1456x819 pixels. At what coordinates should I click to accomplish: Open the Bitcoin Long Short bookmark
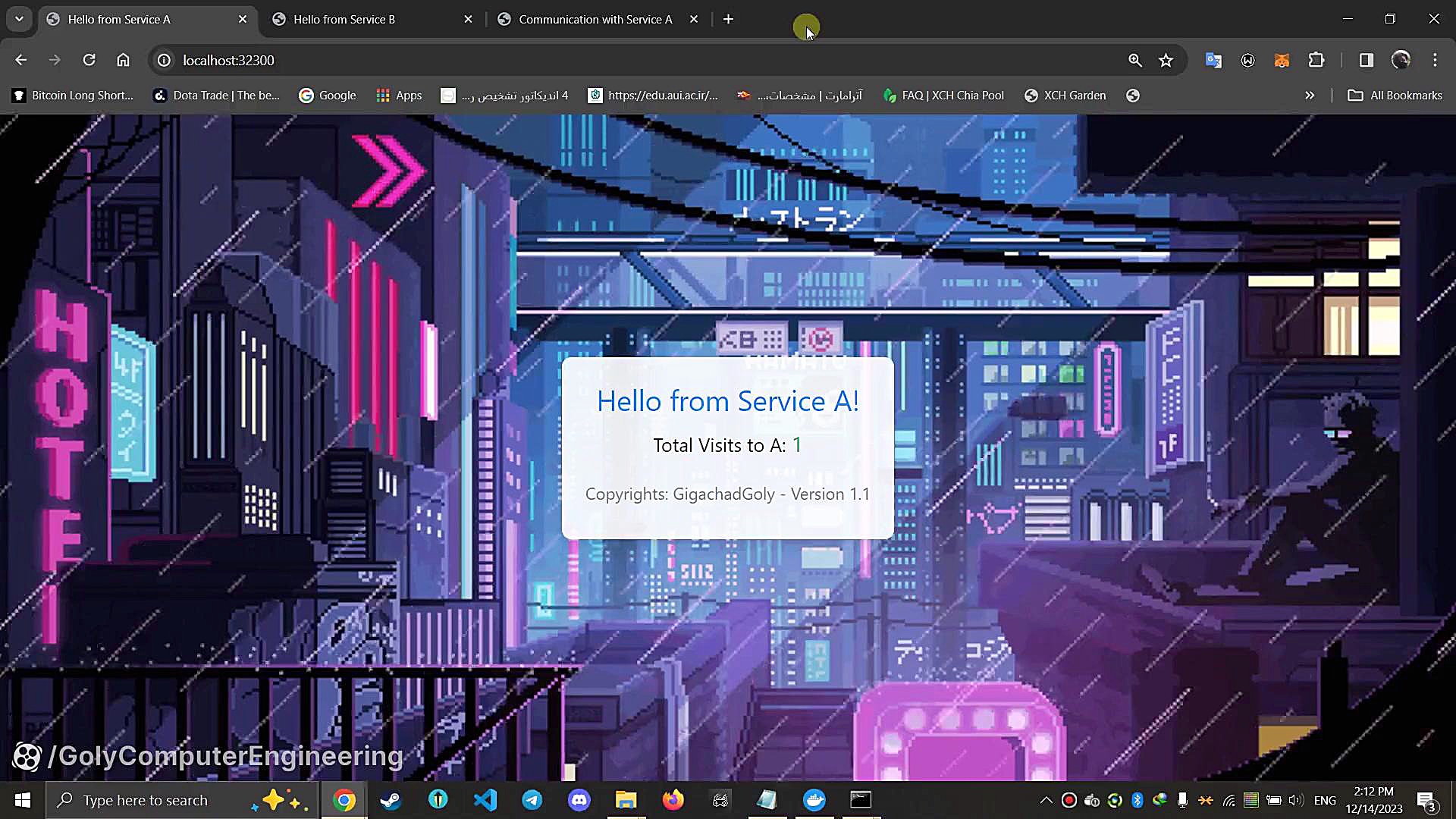73,96
